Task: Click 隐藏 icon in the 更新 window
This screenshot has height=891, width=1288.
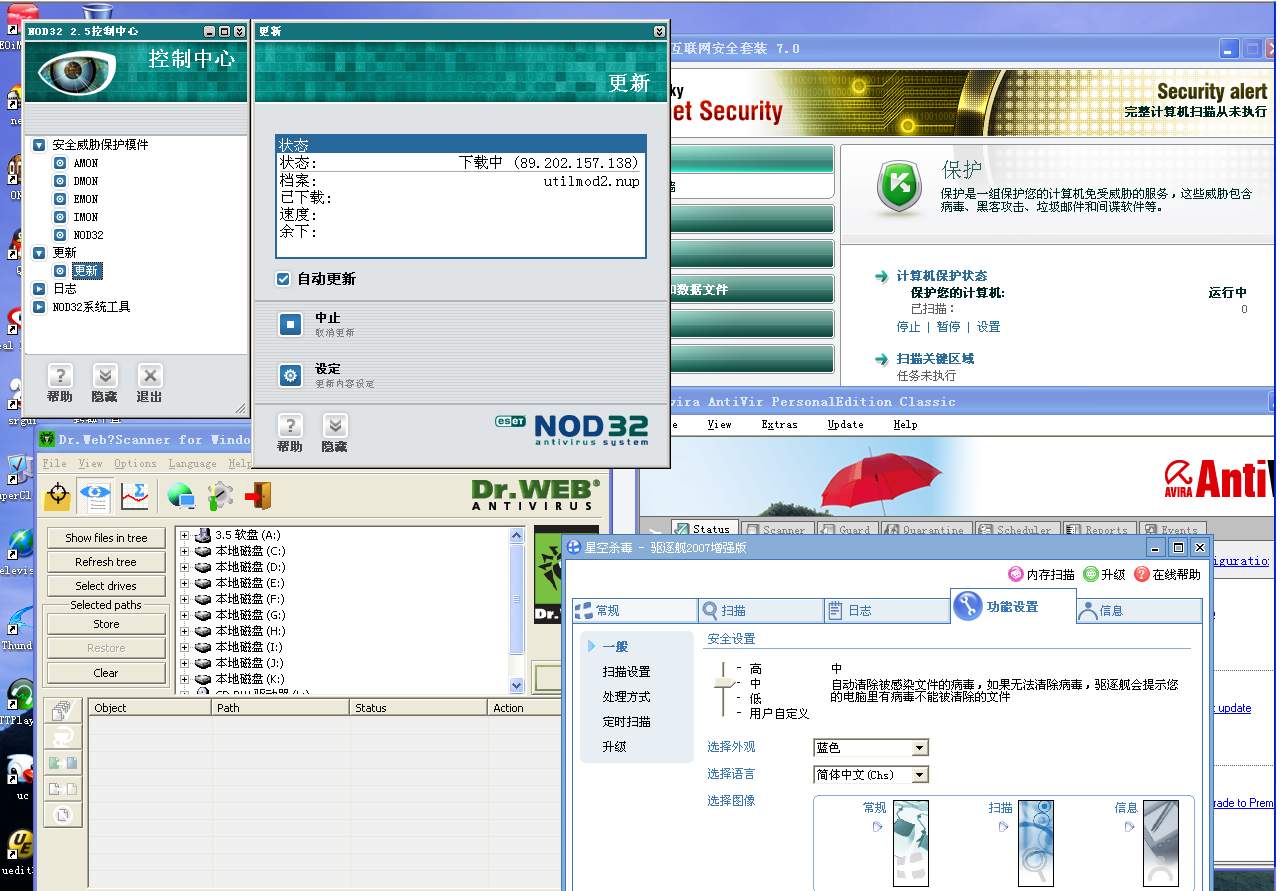Action: (x=335, y=426)
